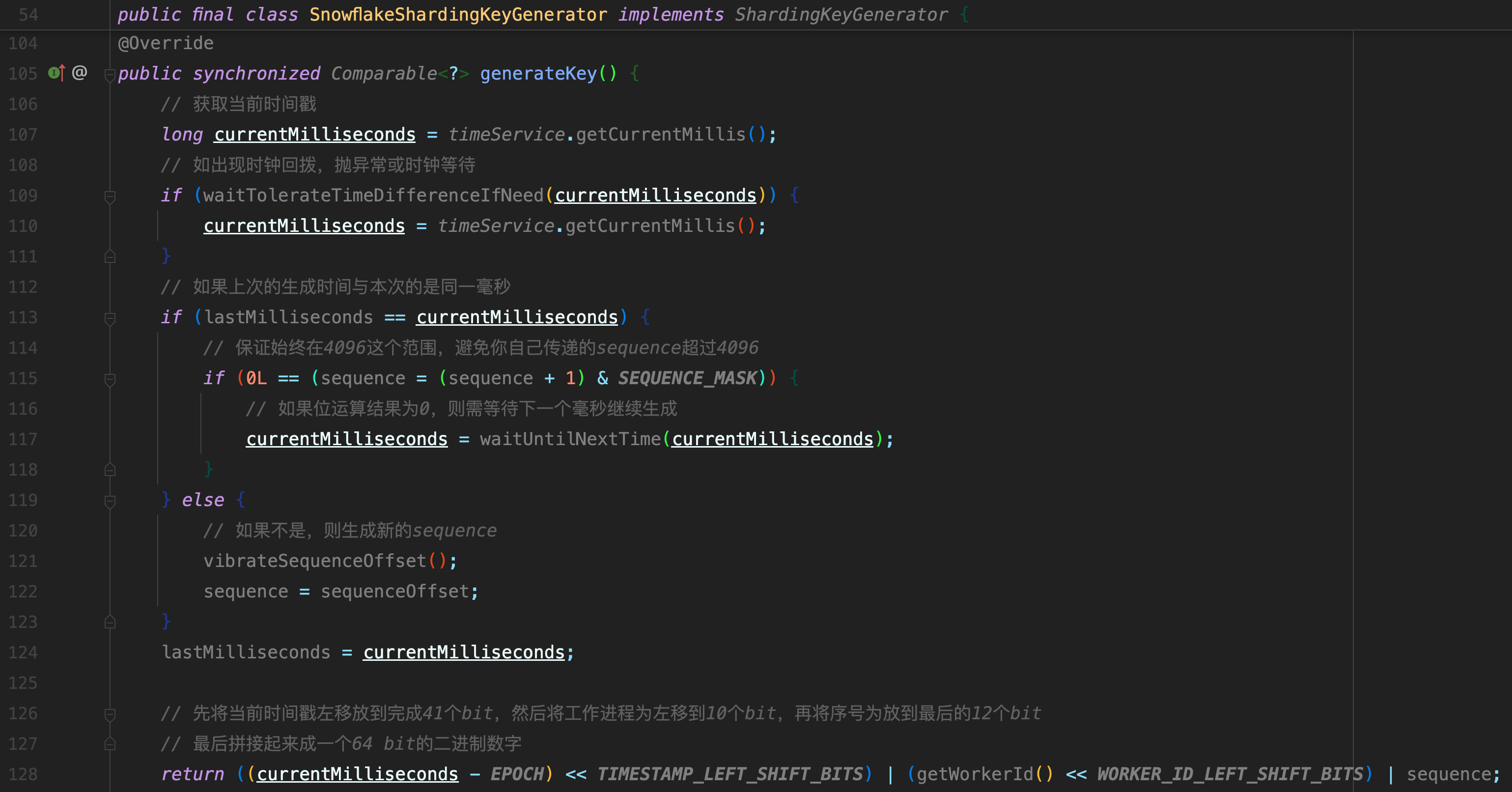1512x792 pixels.
Task: Click the SEQUENCE_MASK constant
Action: point(687,378)
